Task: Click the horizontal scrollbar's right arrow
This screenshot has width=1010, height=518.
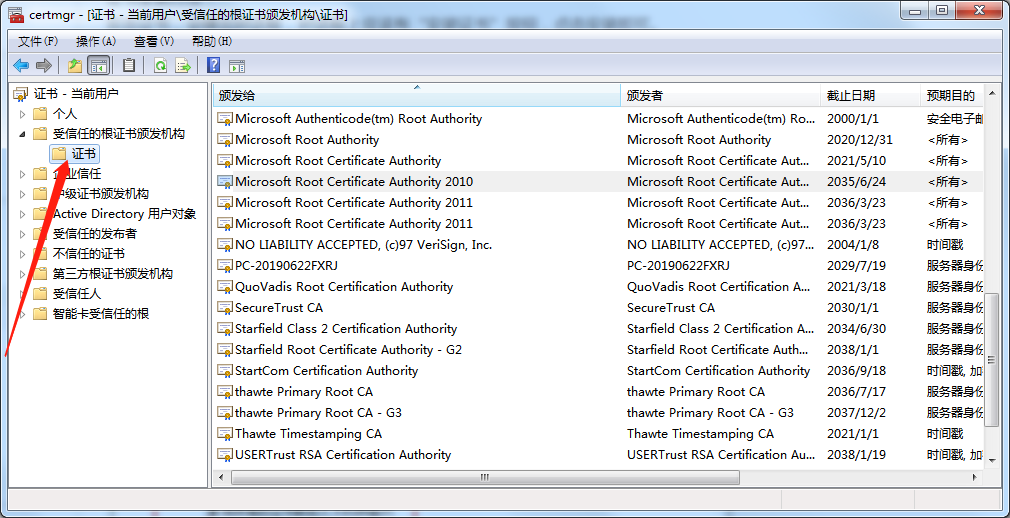Action: pos(977,478)
